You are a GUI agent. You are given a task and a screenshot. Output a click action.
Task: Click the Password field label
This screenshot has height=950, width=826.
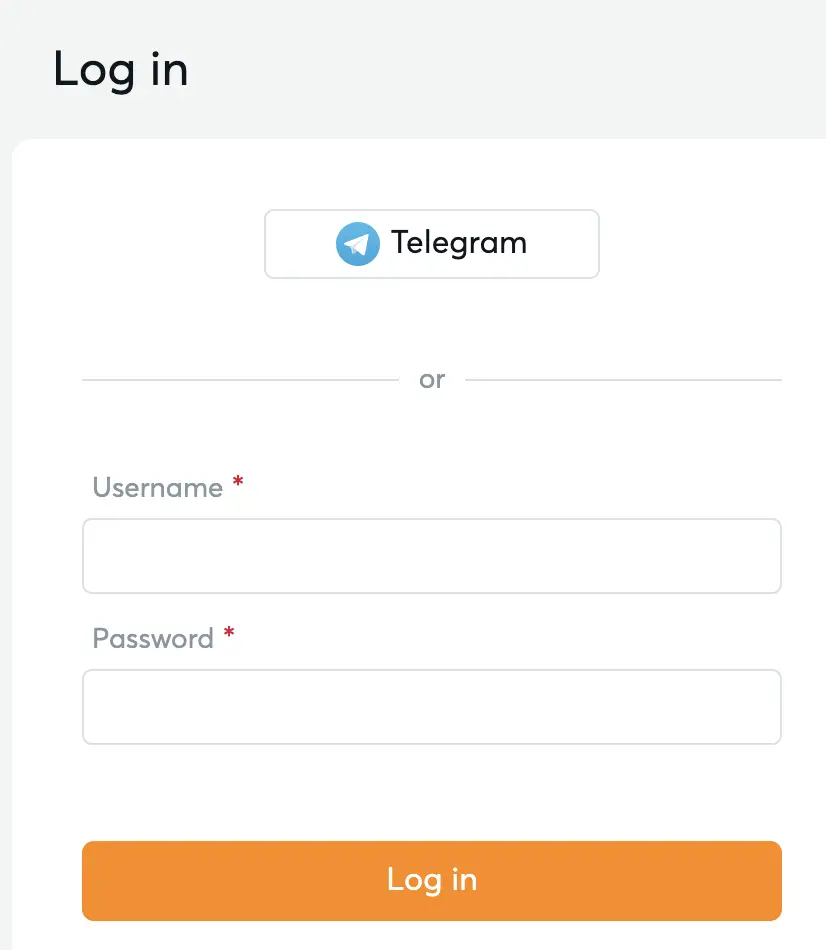(153, 639)
